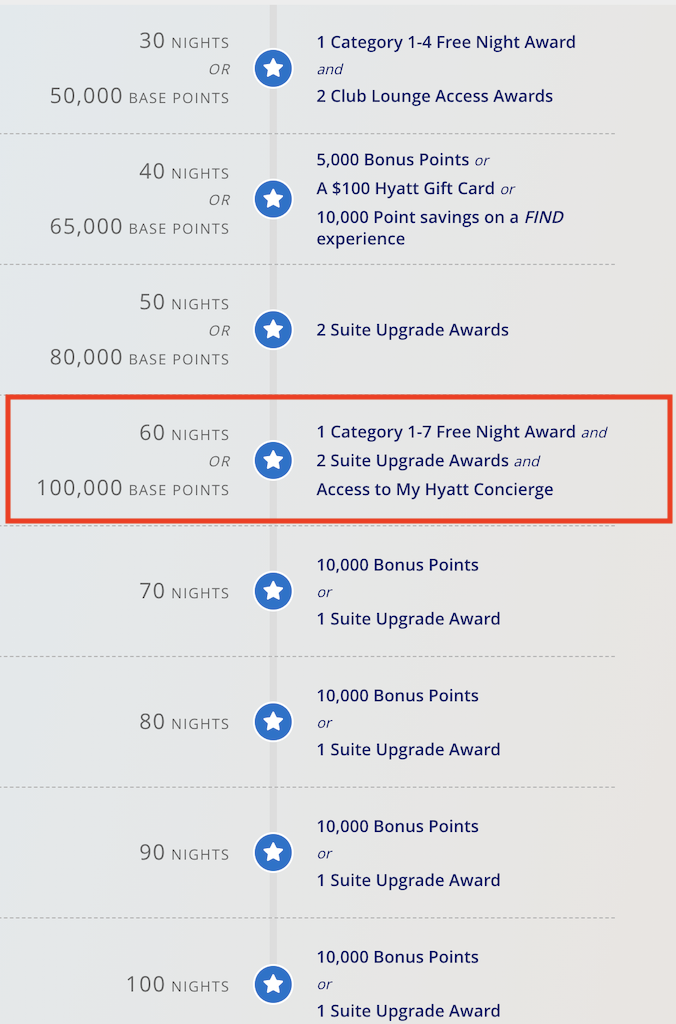Click Access to My Hyatt Concierge
This screenshot has width=676, height=1024.
434,490
